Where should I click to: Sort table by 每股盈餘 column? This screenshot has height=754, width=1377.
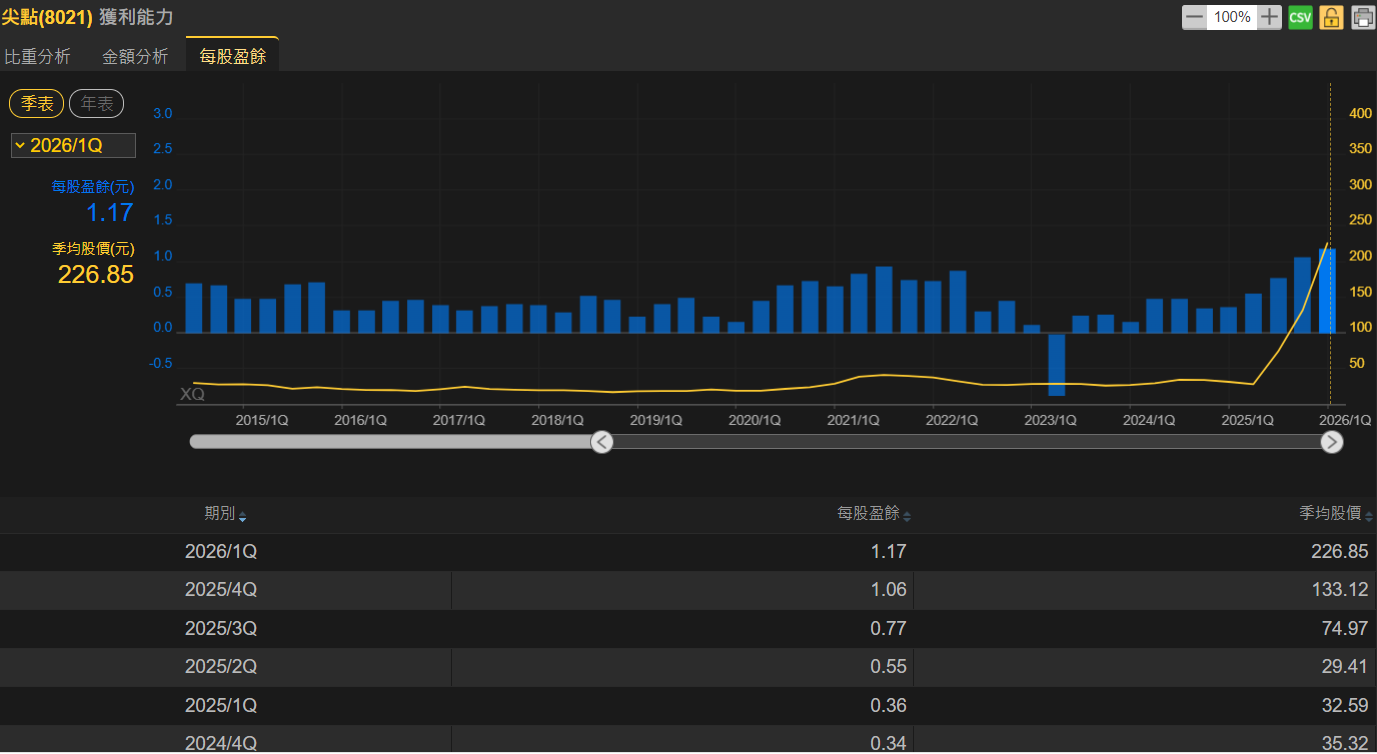pyautogui.click(x=874, y=514)
